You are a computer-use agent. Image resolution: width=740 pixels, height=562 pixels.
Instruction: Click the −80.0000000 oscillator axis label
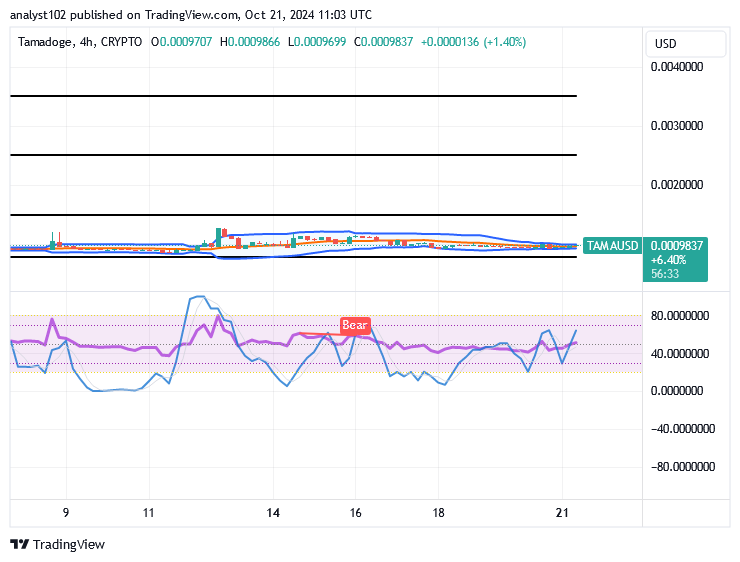[683, 467]
